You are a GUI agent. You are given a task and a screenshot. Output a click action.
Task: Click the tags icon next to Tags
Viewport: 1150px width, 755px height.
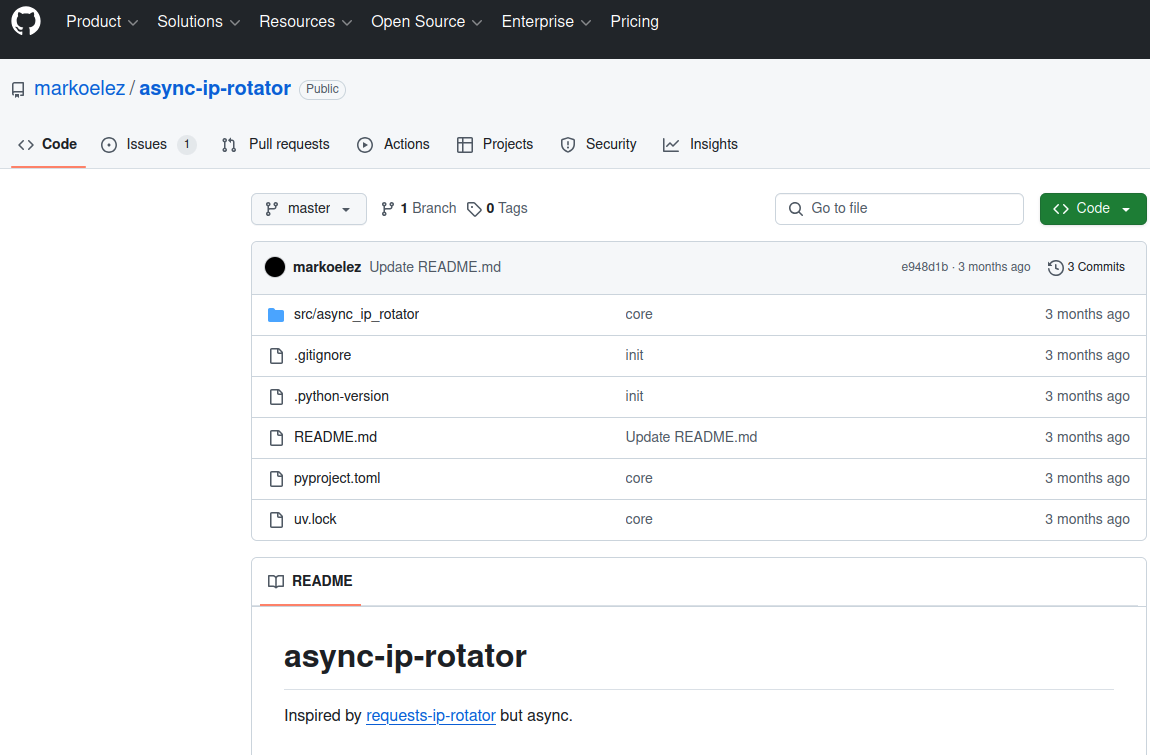pos(474,209)
